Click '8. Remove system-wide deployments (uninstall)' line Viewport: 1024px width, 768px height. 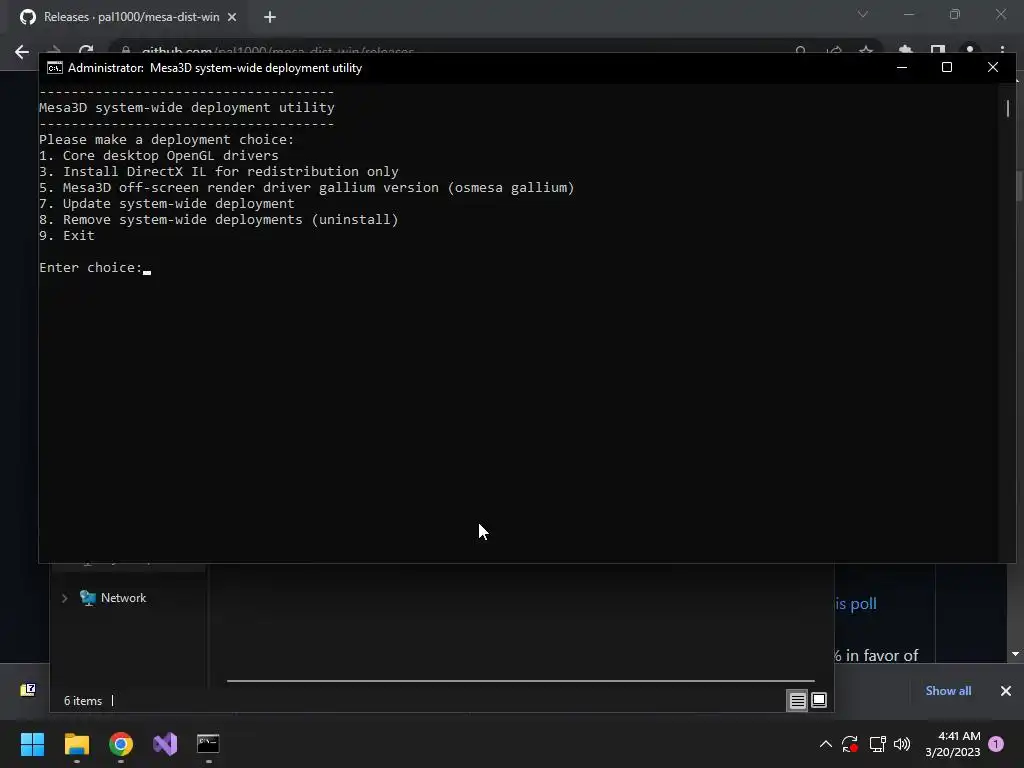[x=219, y=220]
